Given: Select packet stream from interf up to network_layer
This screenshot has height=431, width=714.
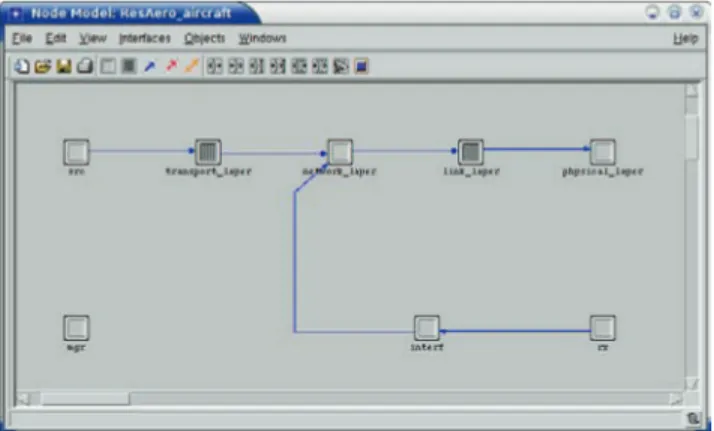Looking at the screenshot, I should tap(295, 262).
